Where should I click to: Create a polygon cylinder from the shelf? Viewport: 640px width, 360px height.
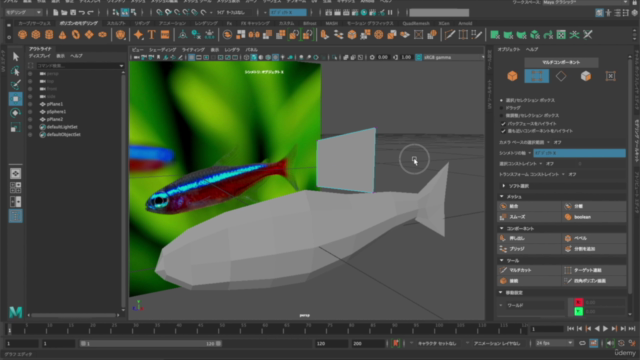[x=49, y=35]
